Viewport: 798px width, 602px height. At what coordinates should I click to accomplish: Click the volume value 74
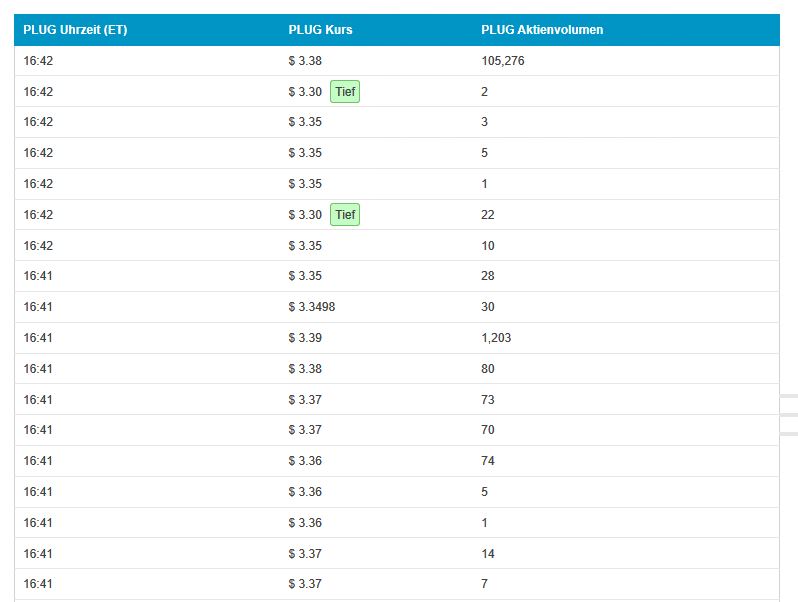tap(488, 461)
